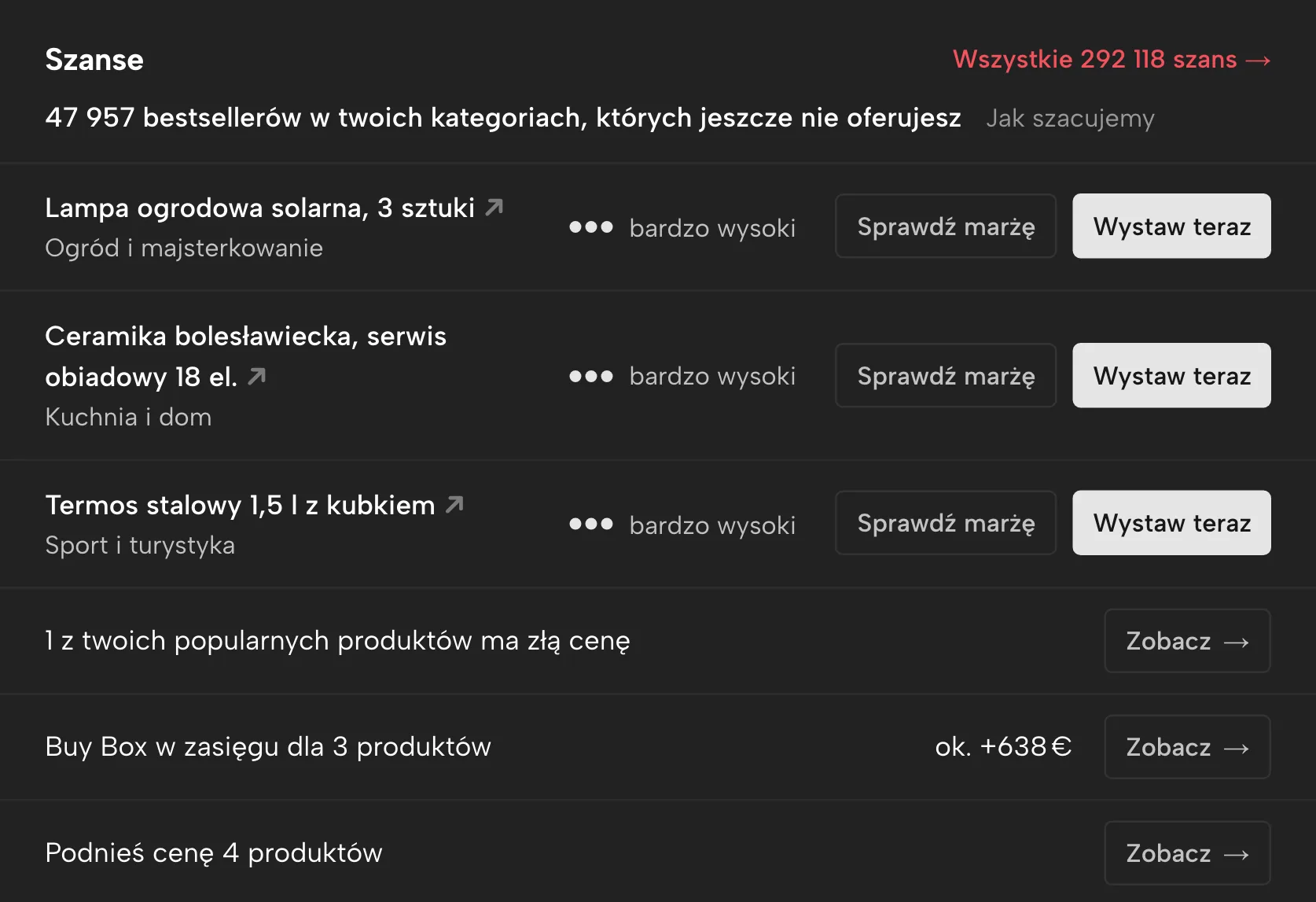This screenshot has height=902, width=1316.
Task: Open product title Ceramika bolesławiecka serwis obiadowy
Action: [245, 356]
